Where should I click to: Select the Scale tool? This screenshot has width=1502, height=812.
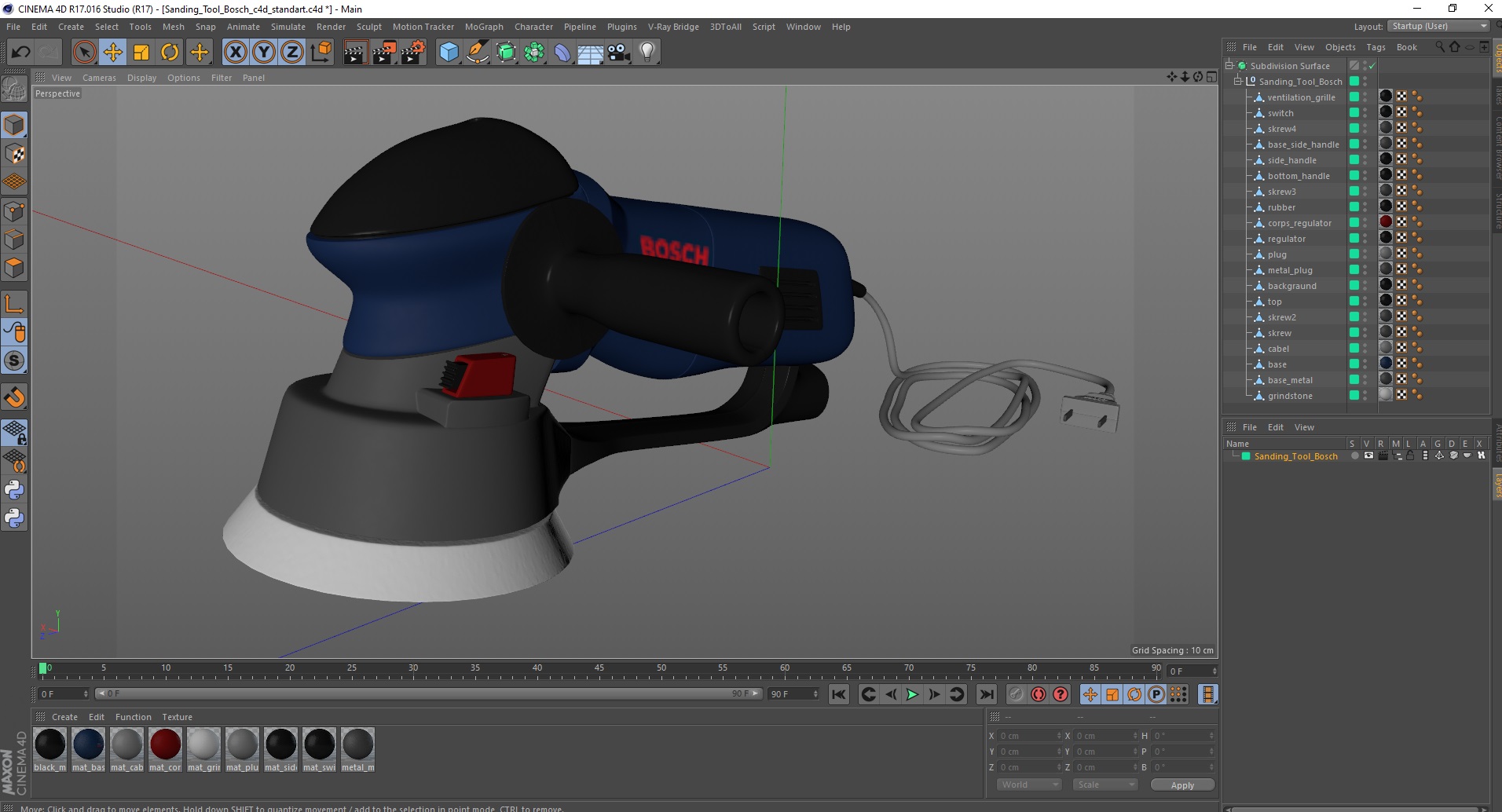pyautogui.click(x=141, y=53)
